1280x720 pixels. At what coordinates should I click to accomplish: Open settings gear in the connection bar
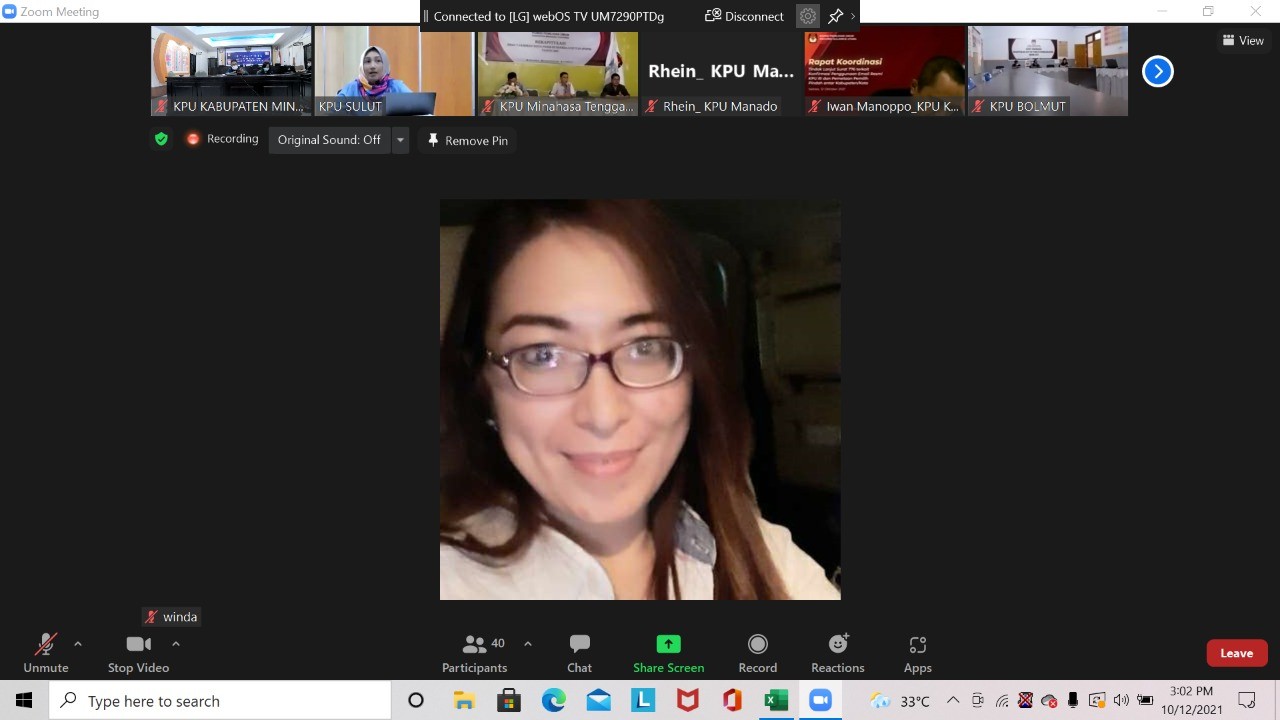click(807, 16)
